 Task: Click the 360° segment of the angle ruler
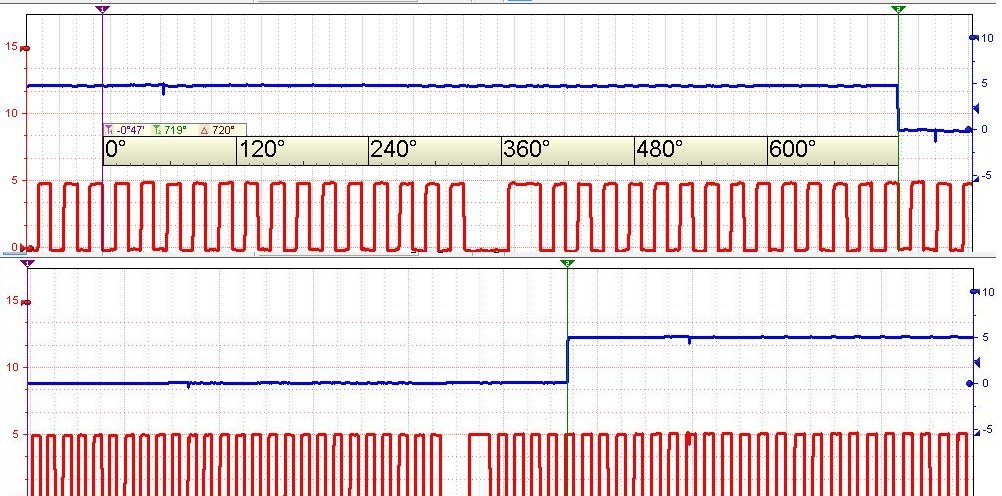(x=567, y=150)
